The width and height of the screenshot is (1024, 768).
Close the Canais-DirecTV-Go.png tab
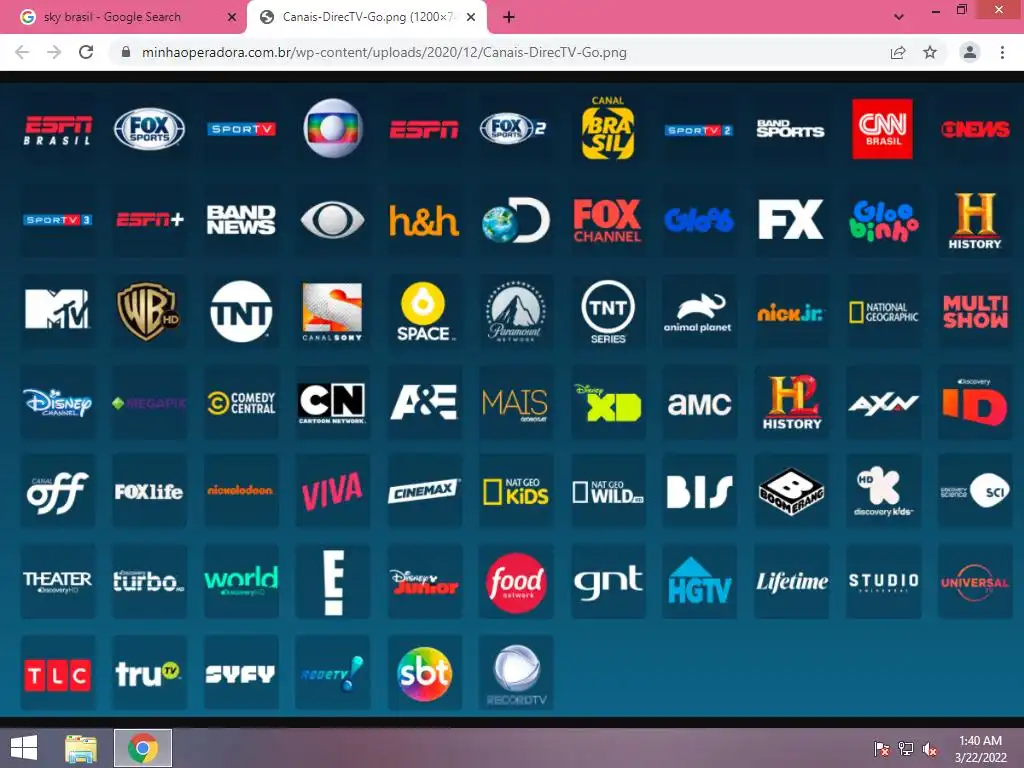point(470,17)
